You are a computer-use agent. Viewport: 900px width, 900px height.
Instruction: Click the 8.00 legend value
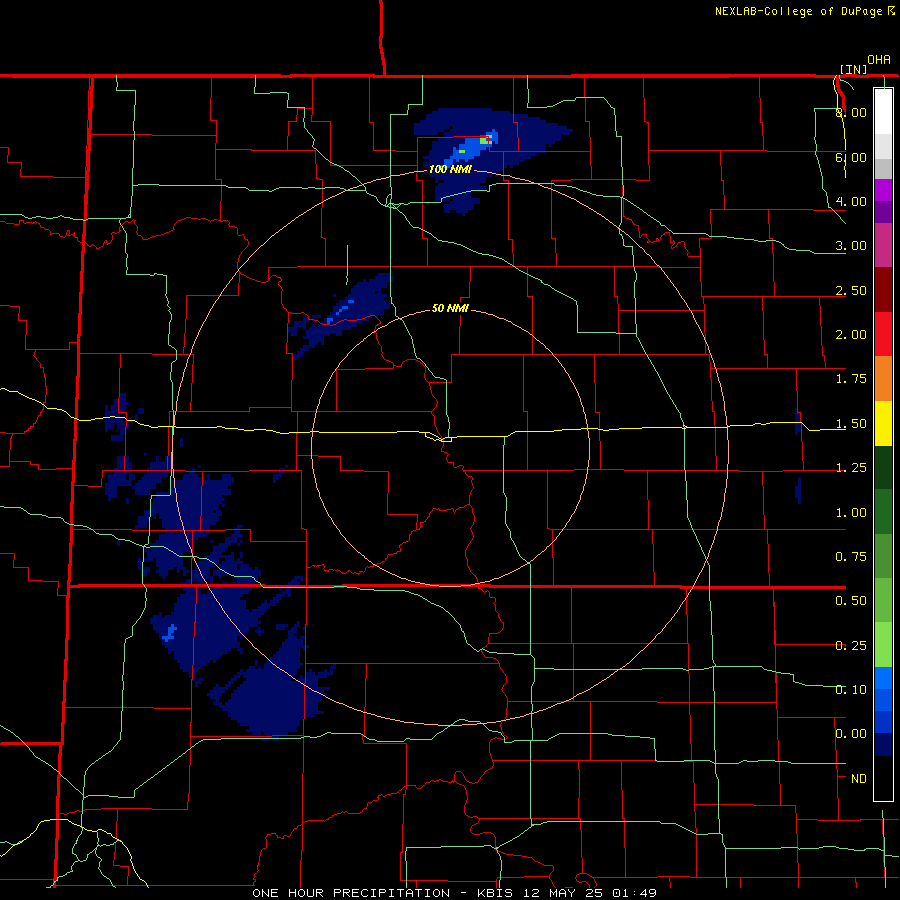tap(851, 112)
